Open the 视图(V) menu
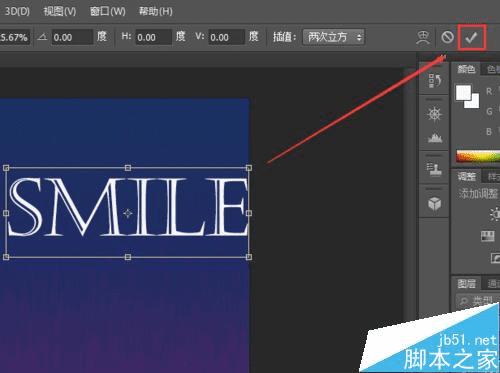The image size is (500, 373). coord(60,11)
